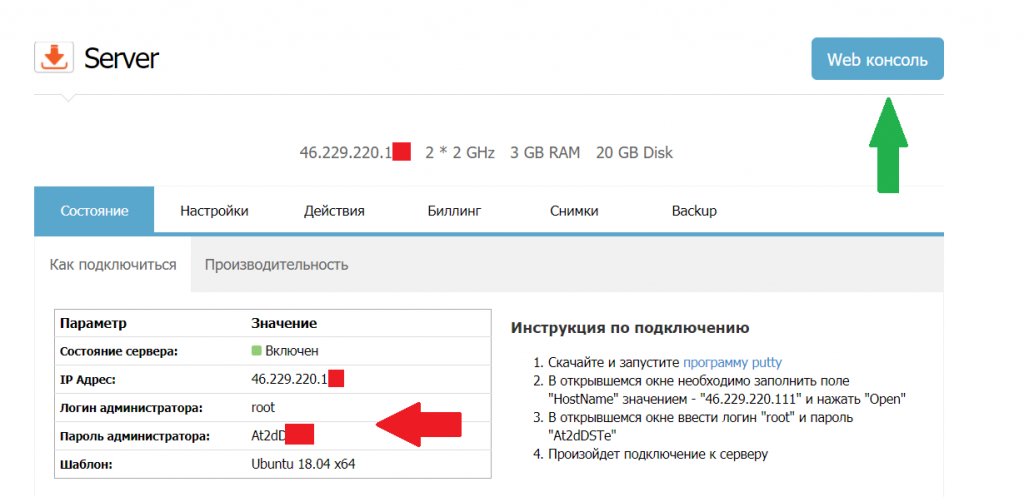This screenshot has height=497, width=1024.
Task: Click the 2 * 2 GHz spec text
Action: [x=460, y=153]
